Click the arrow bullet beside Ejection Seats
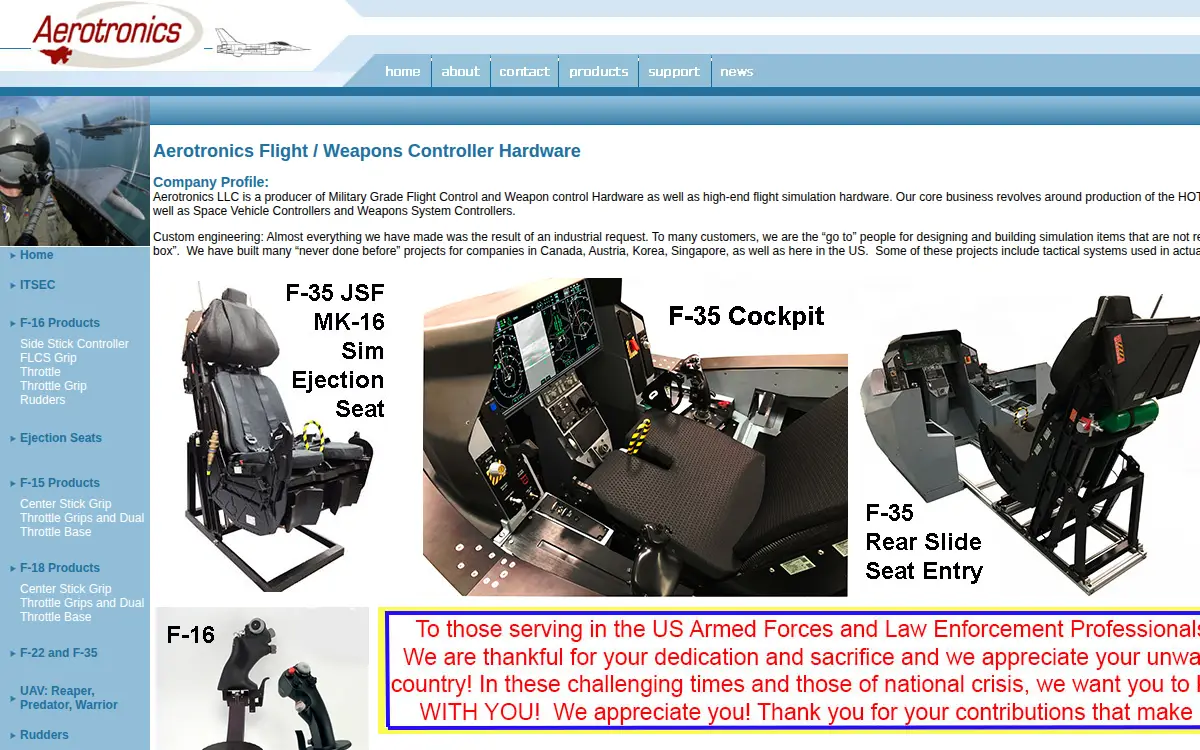This screenshot has height=750, width=1200. tap(13, 439)
